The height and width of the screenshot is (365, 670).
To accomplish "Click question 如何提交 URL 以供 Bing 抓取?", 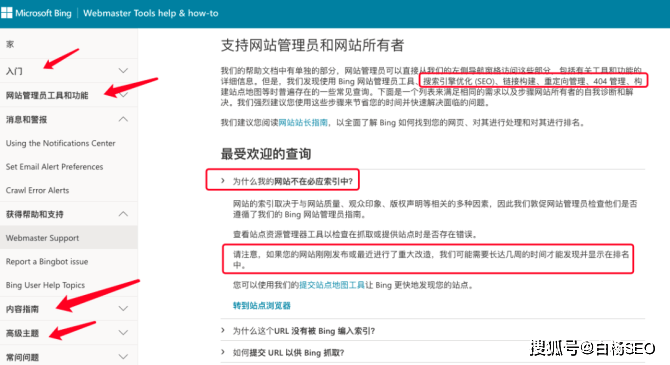I will pyautogui.click(x=288, y=353).
